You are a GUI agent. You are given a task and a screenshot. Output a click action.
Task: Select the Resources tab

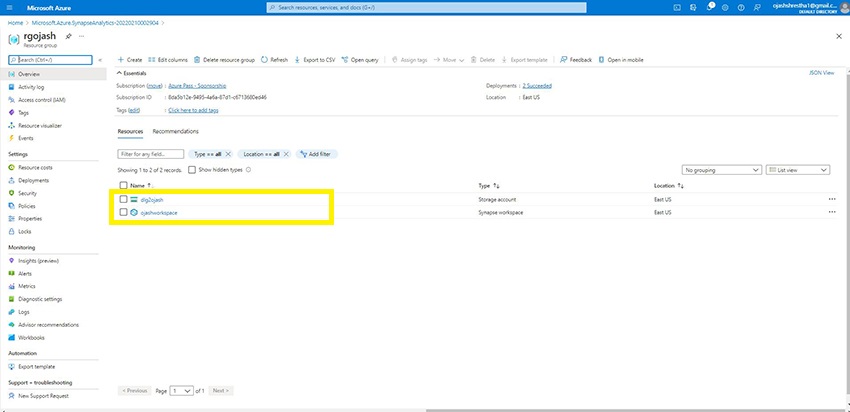point(130,132)
